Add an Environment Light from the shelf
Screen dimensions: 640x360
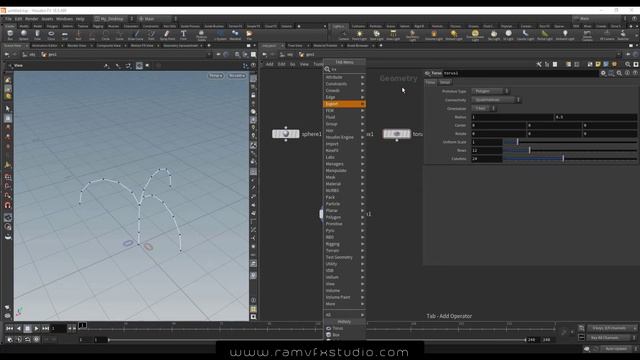[x=475, y=36]
